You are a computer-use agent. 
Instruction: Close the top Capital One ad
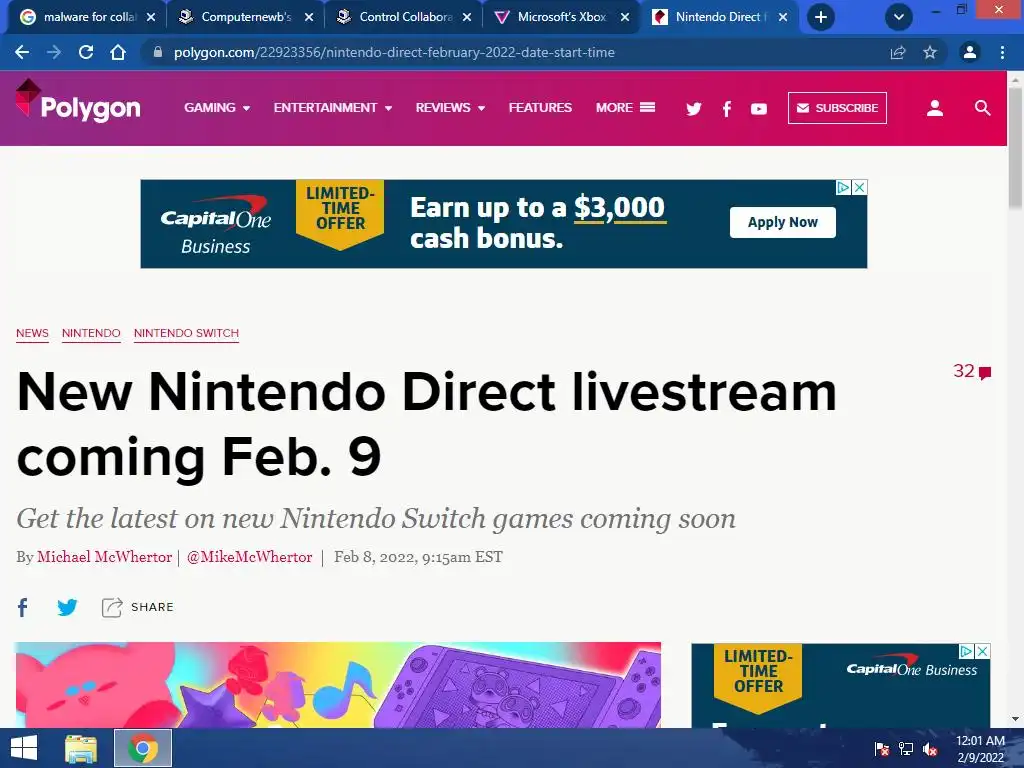tap(860, 187)
